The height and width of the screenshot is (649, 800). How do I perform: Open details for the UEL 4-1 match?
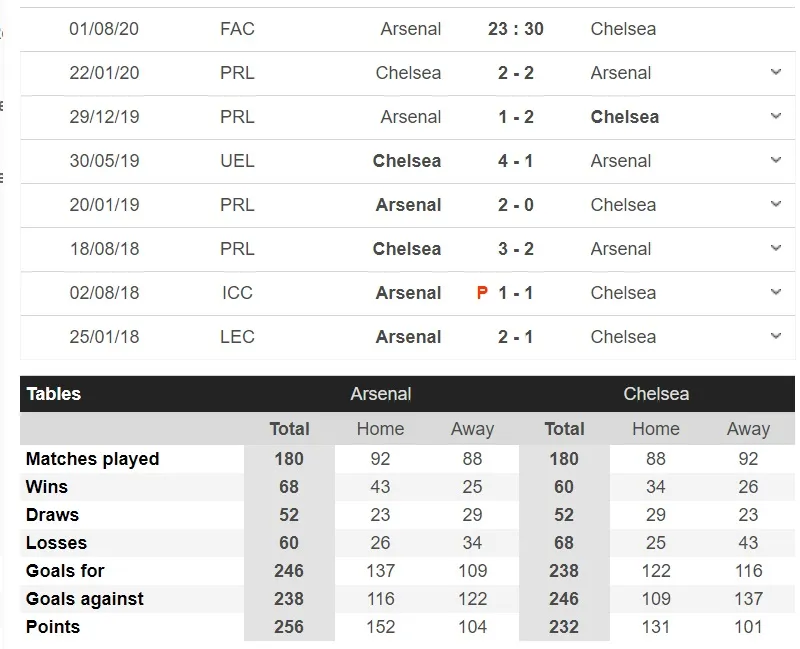pos(777,161)
